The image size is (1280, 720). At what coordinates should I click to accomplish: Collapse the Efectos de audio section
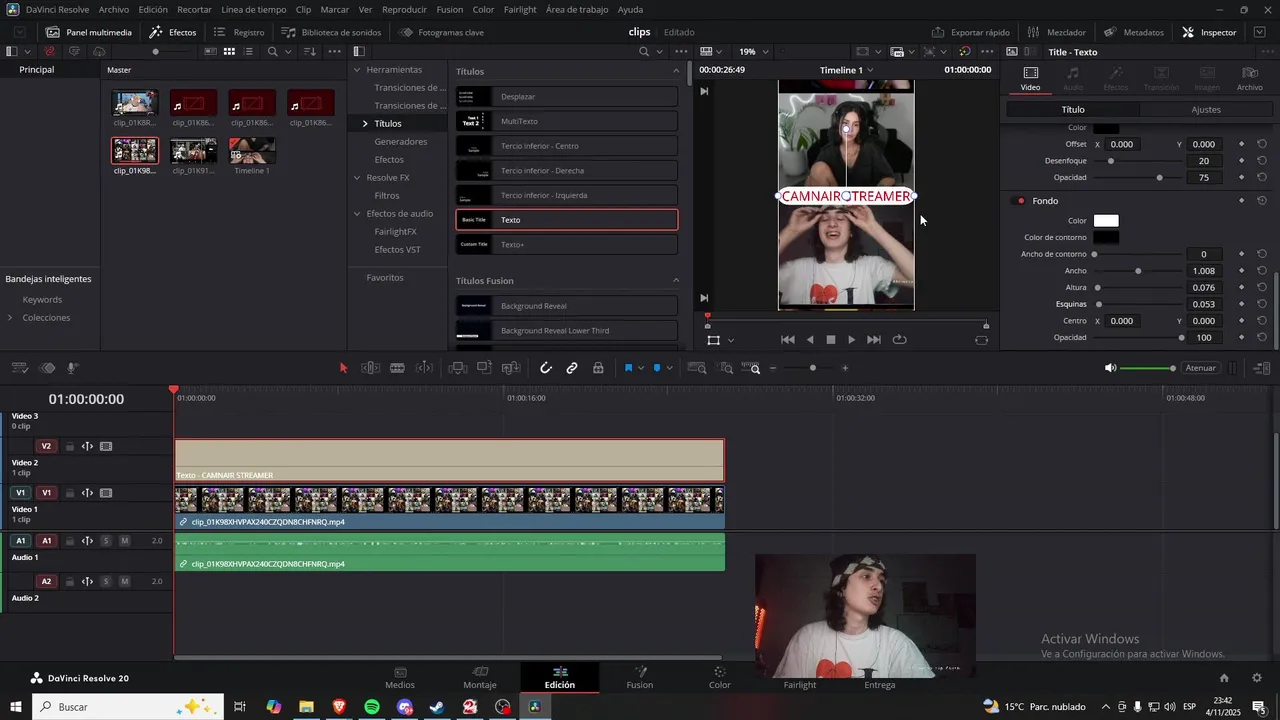(357, 214)
